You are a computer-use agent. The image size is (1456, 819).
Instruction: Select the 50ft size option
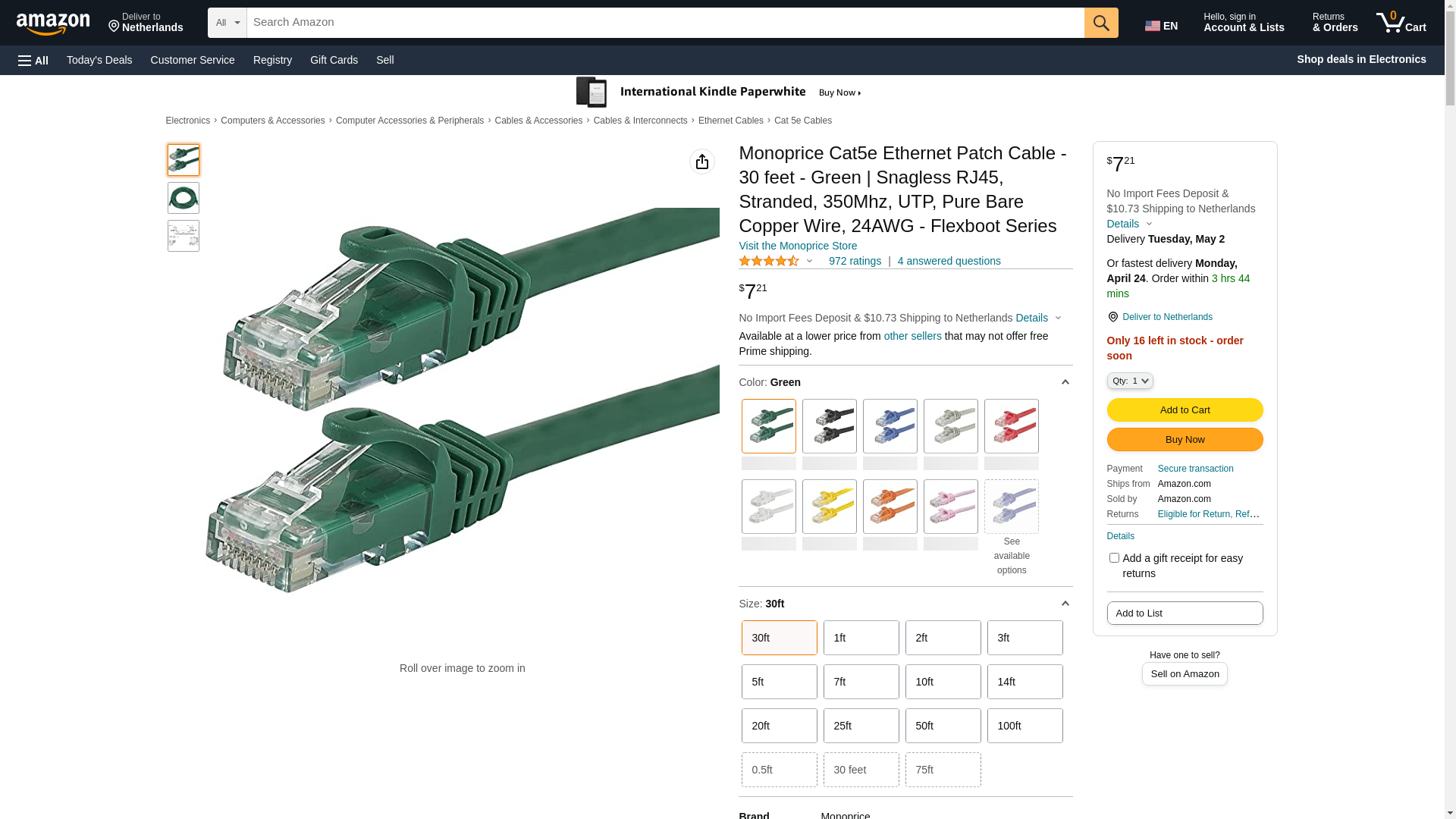[943, 726]
